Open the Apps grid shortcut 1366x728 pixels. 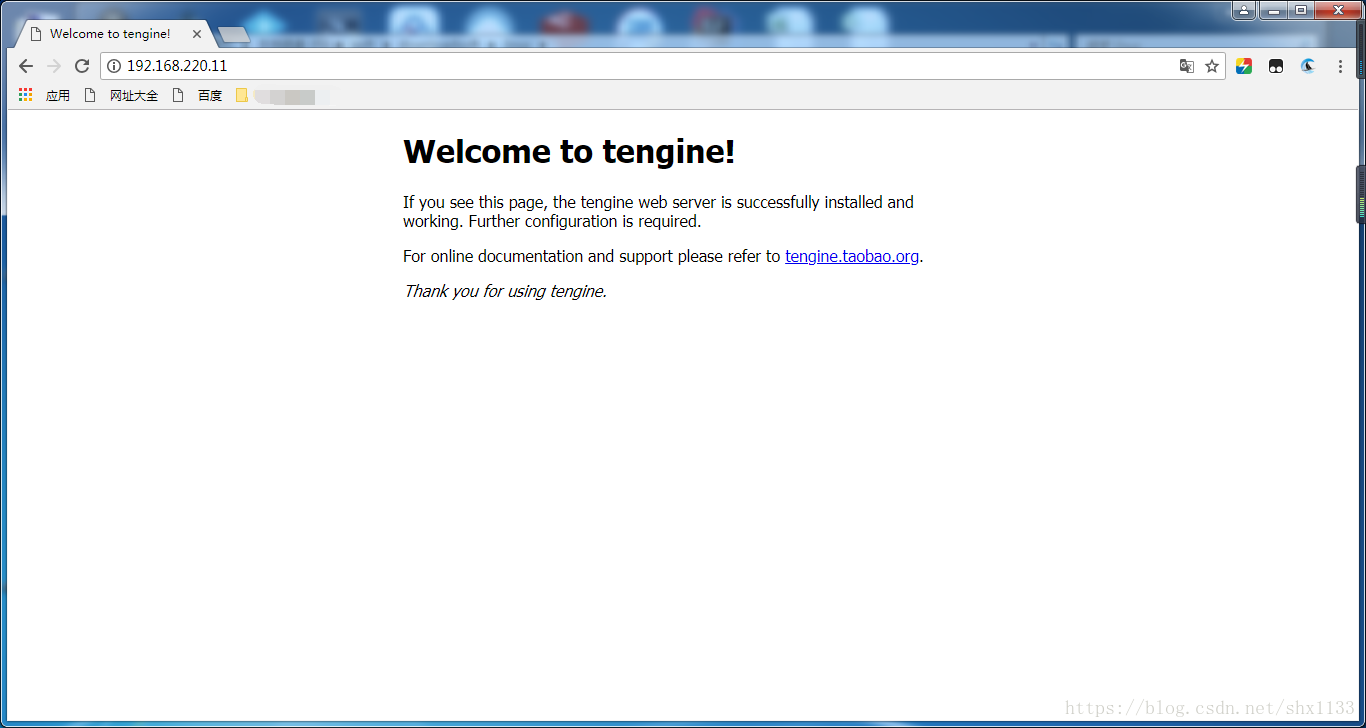[x=26, y=95]
